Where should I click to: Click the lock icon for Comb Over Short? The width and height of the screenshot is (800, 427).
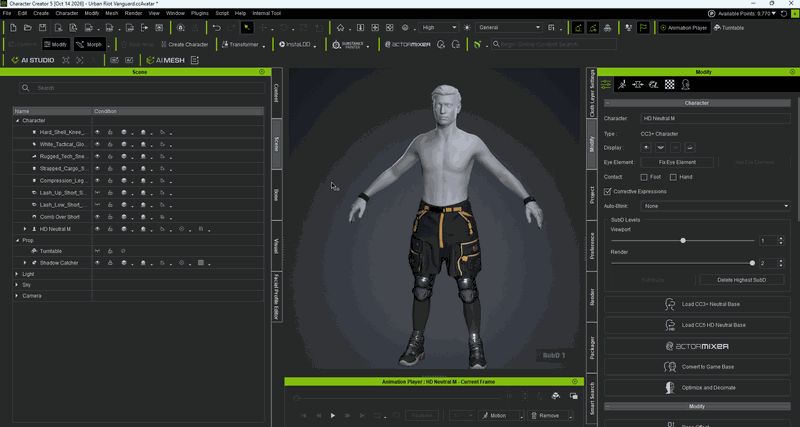tap(110, 217)
